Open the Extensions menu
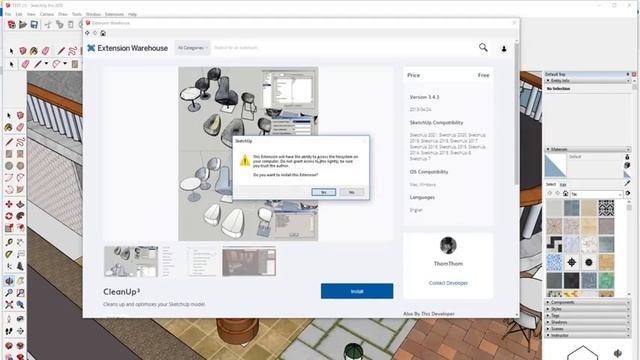The height and width of the screenshot is (360, 640). [114, 14]
